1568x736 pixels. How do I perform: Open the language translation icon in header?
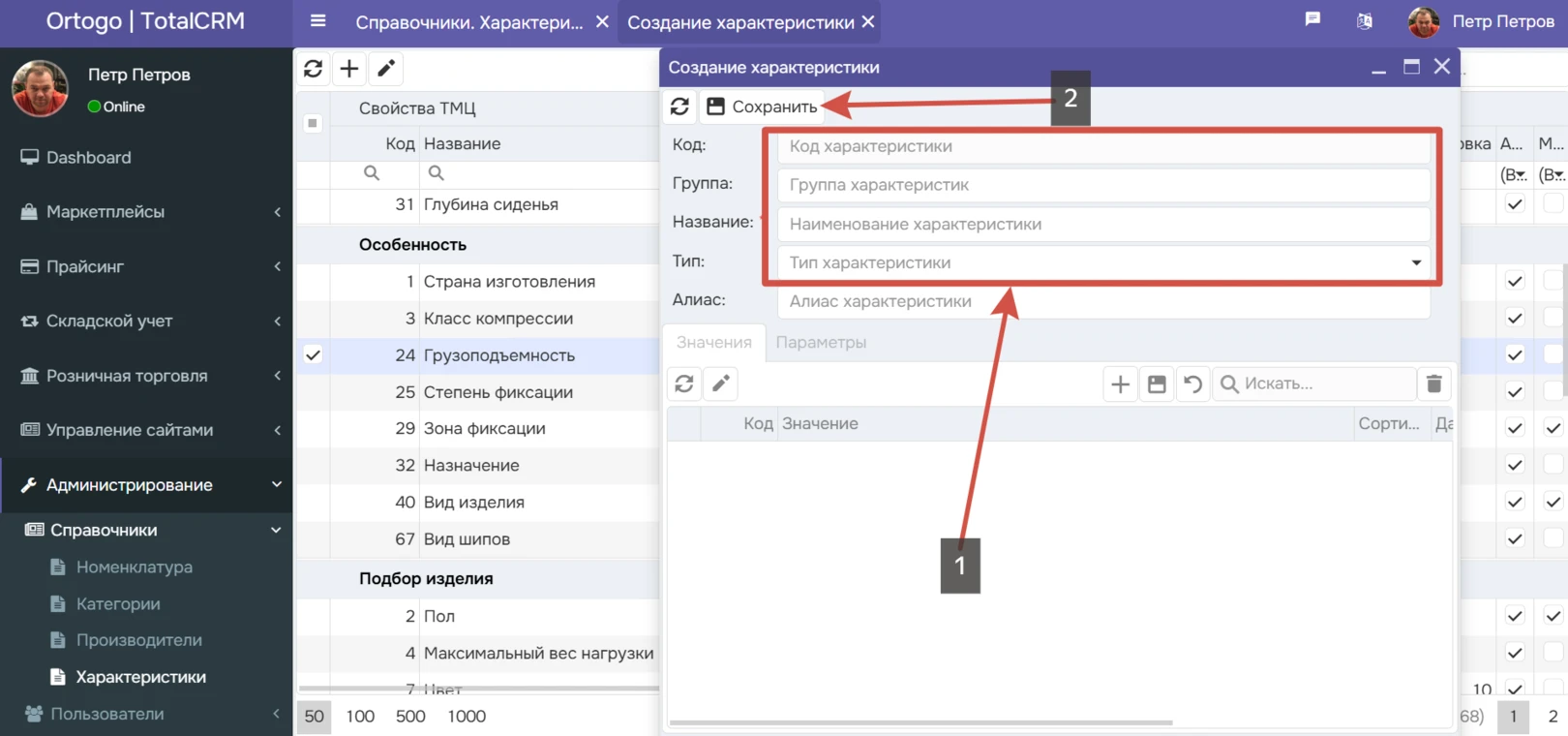click(1365, 21)
